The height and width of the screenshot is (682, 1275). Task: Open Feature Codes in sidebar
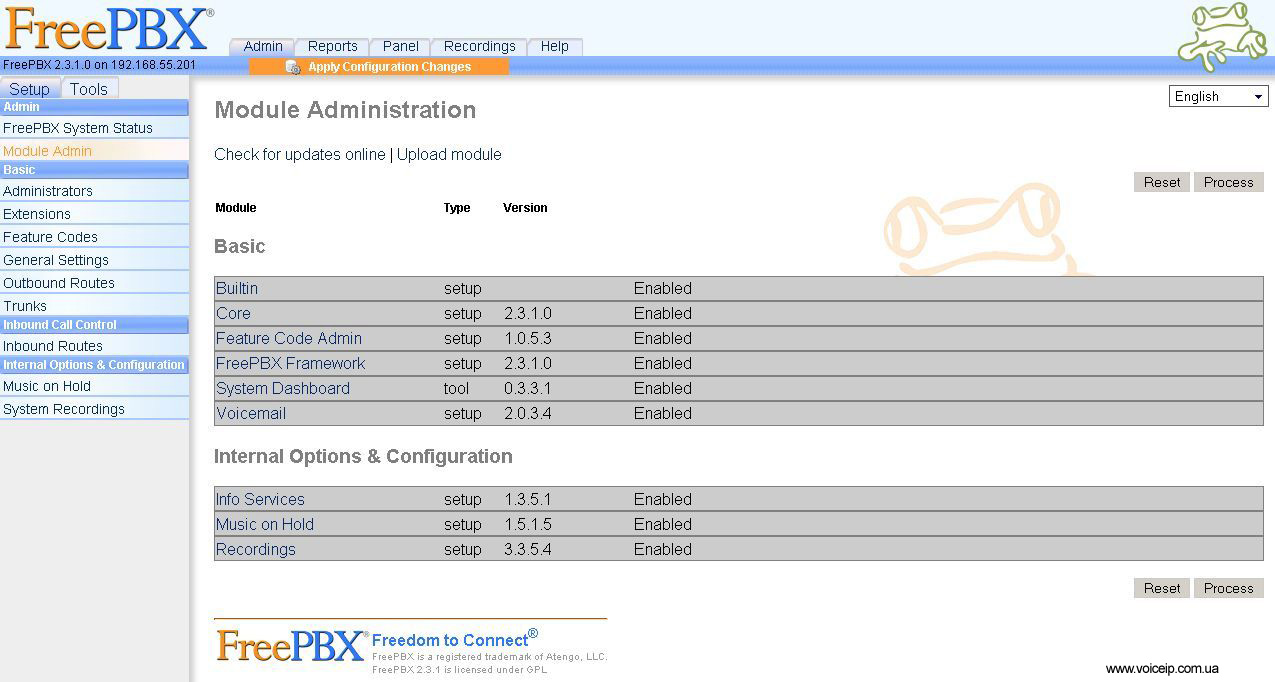click(x=94, y=237)
